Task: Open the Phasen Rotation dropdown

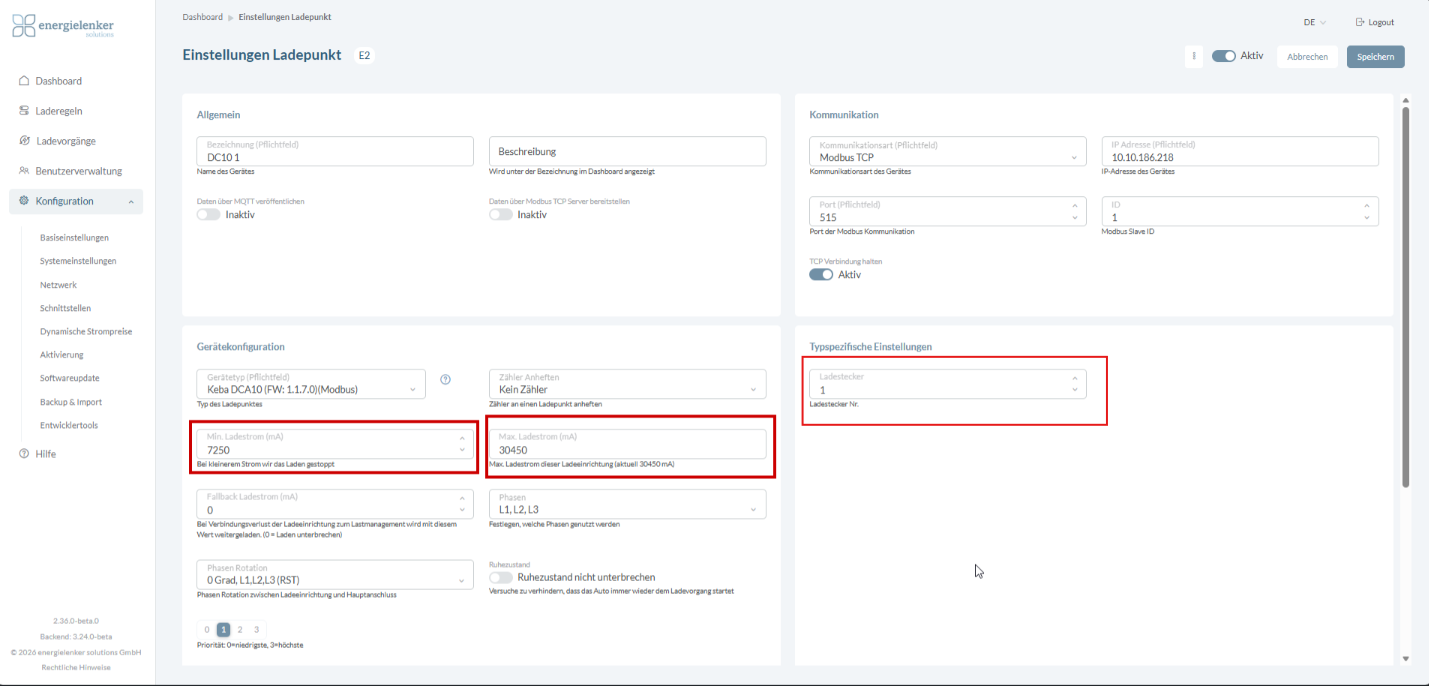Action: coord(335,574)
